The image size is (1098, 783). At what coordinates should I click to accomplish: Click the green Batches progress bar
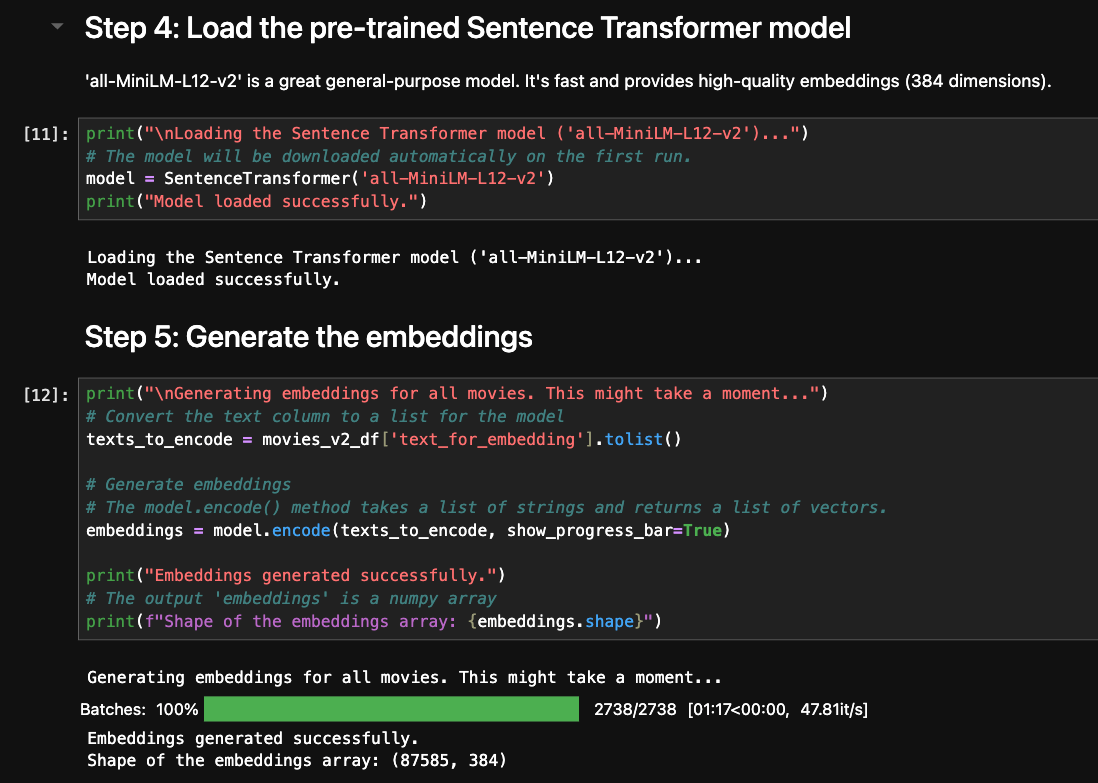tap(391, 709)
